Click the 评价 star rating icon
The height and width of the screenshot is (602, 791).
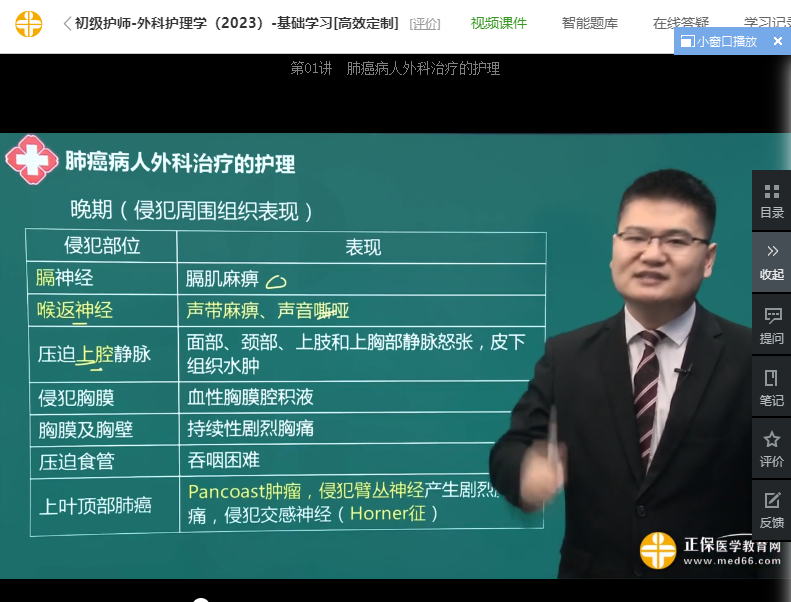tap(771, 448)
